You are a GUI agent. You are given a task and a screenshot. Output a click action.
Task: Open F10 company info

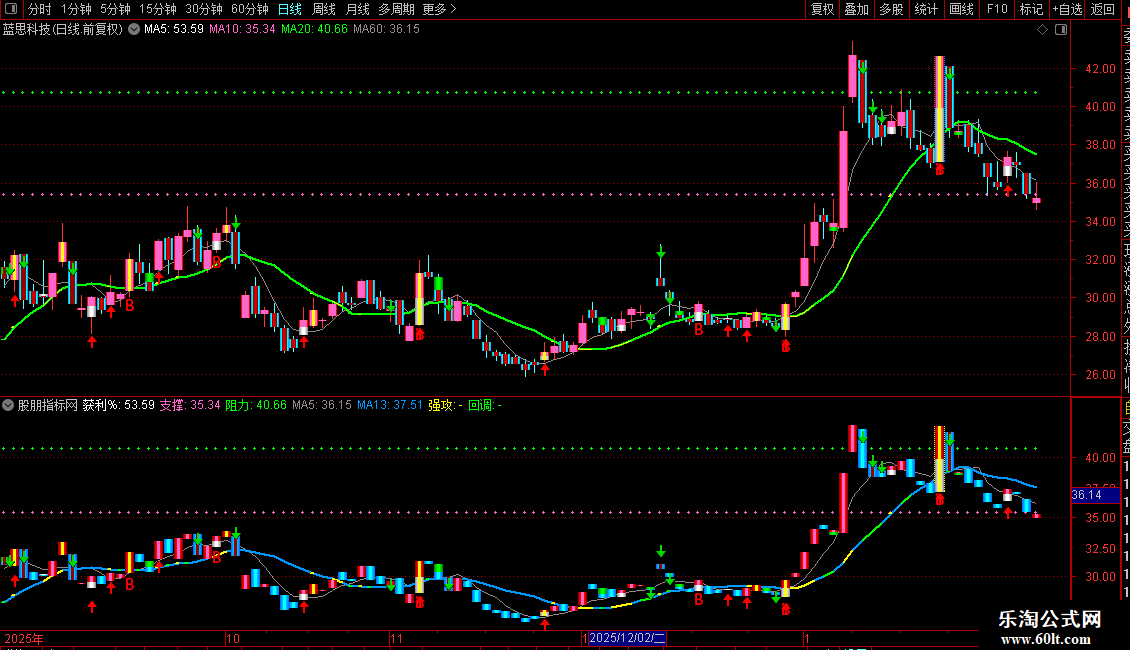[x=997, y=9]
